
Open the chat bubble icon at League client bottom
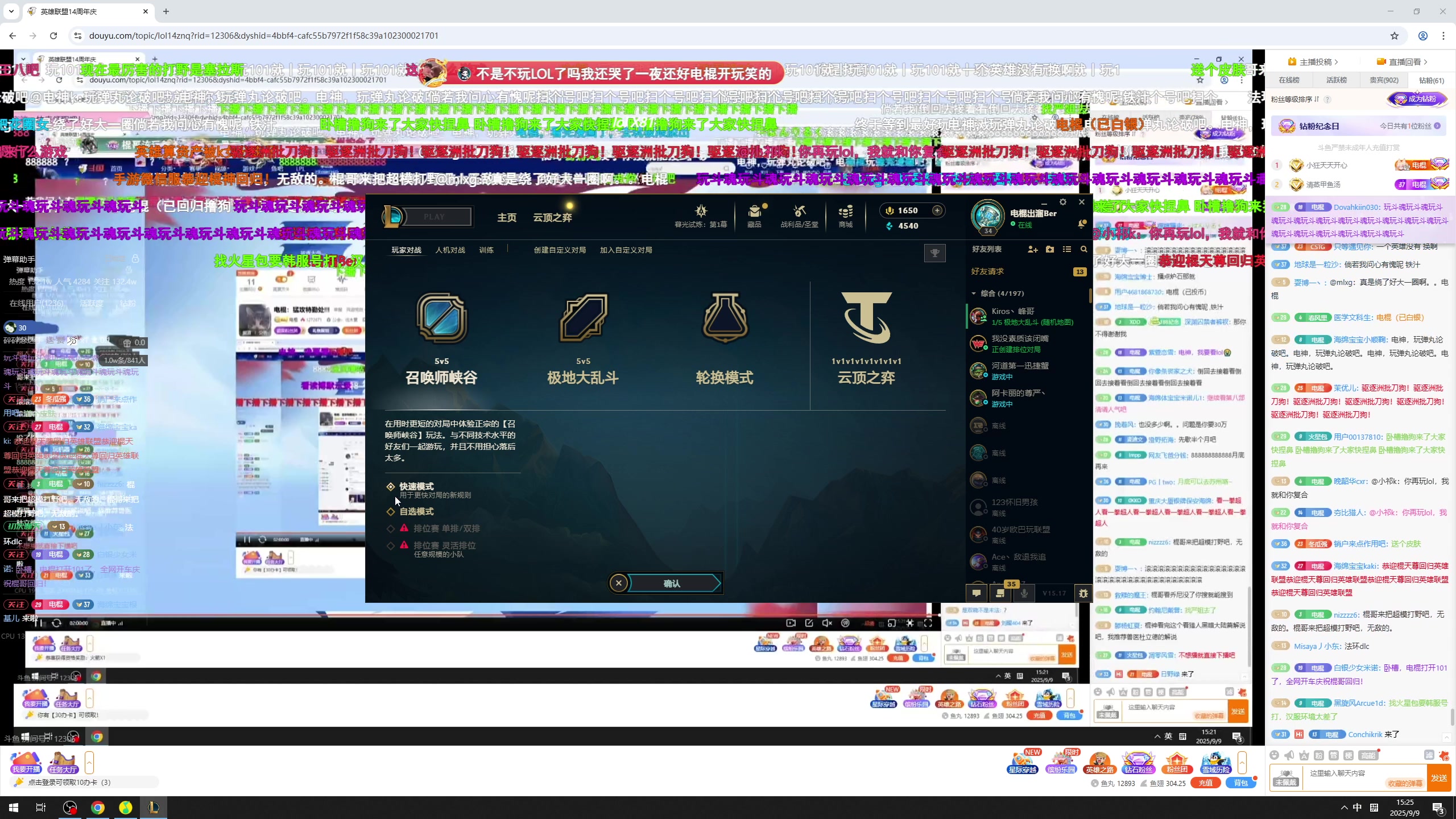pos(977,593)
